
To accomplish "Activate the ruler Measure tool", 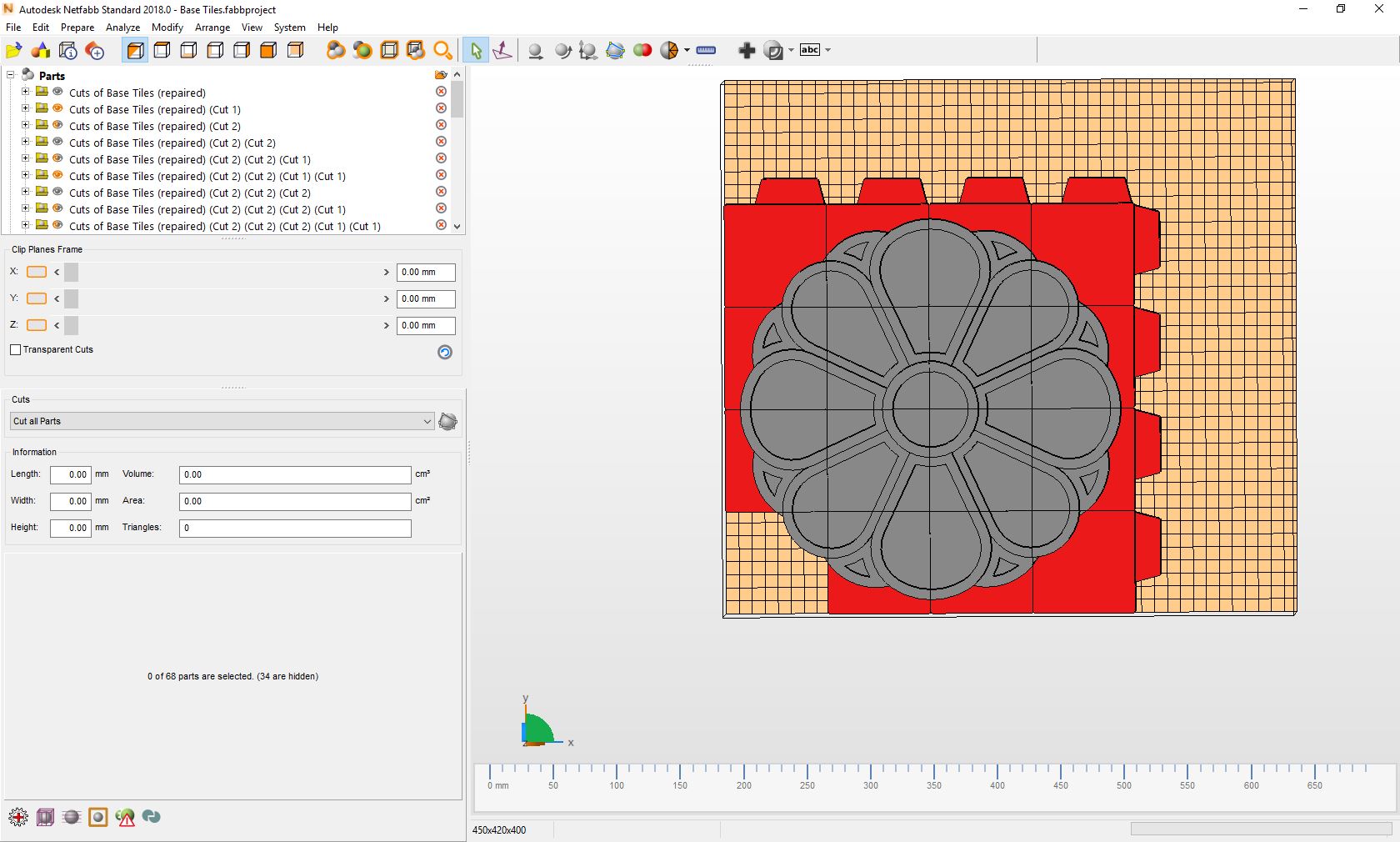I will [x=704, y=50].
